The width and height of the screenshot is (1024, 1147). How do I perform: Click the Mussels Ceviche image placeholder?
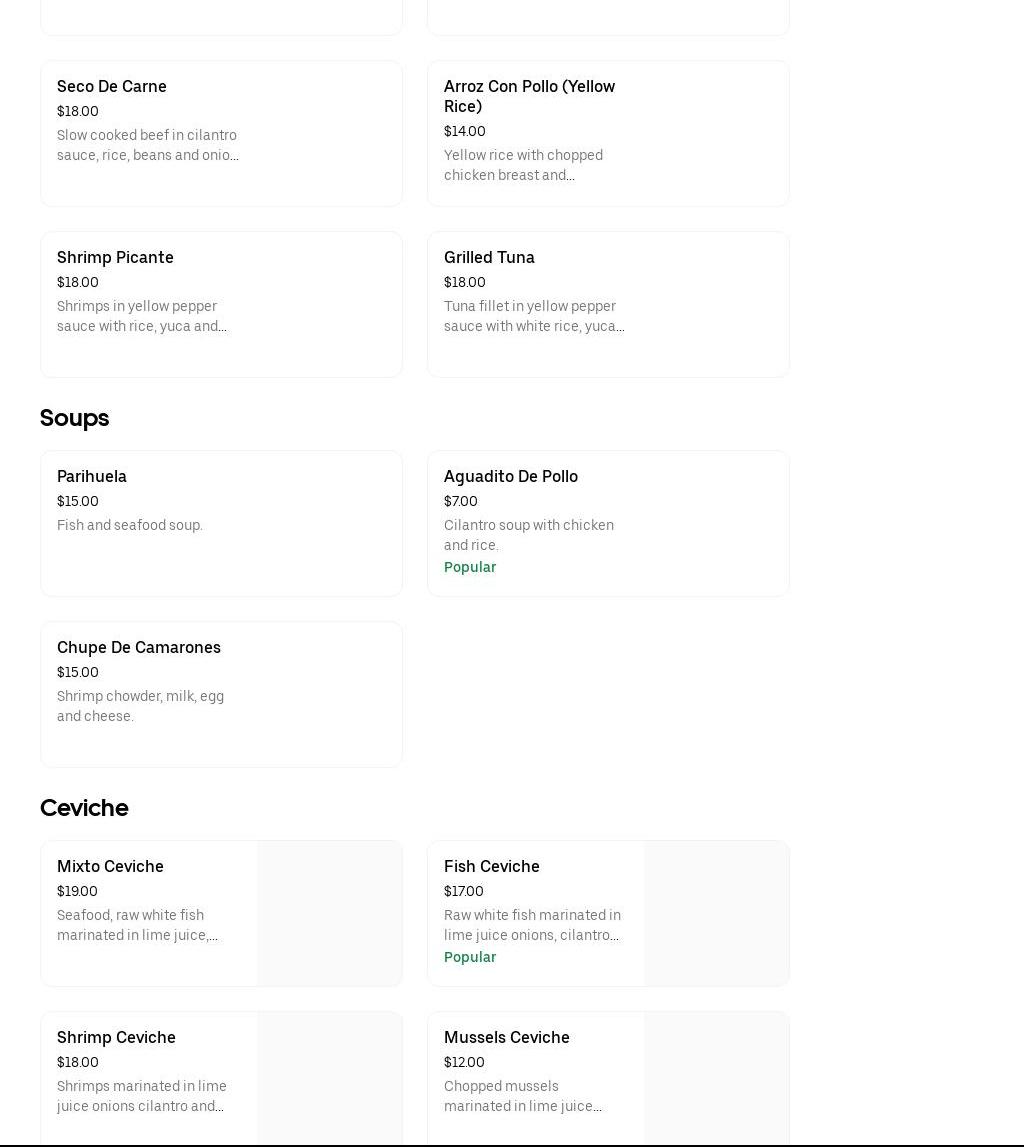pyautogui.click(x=716, y=1078)
